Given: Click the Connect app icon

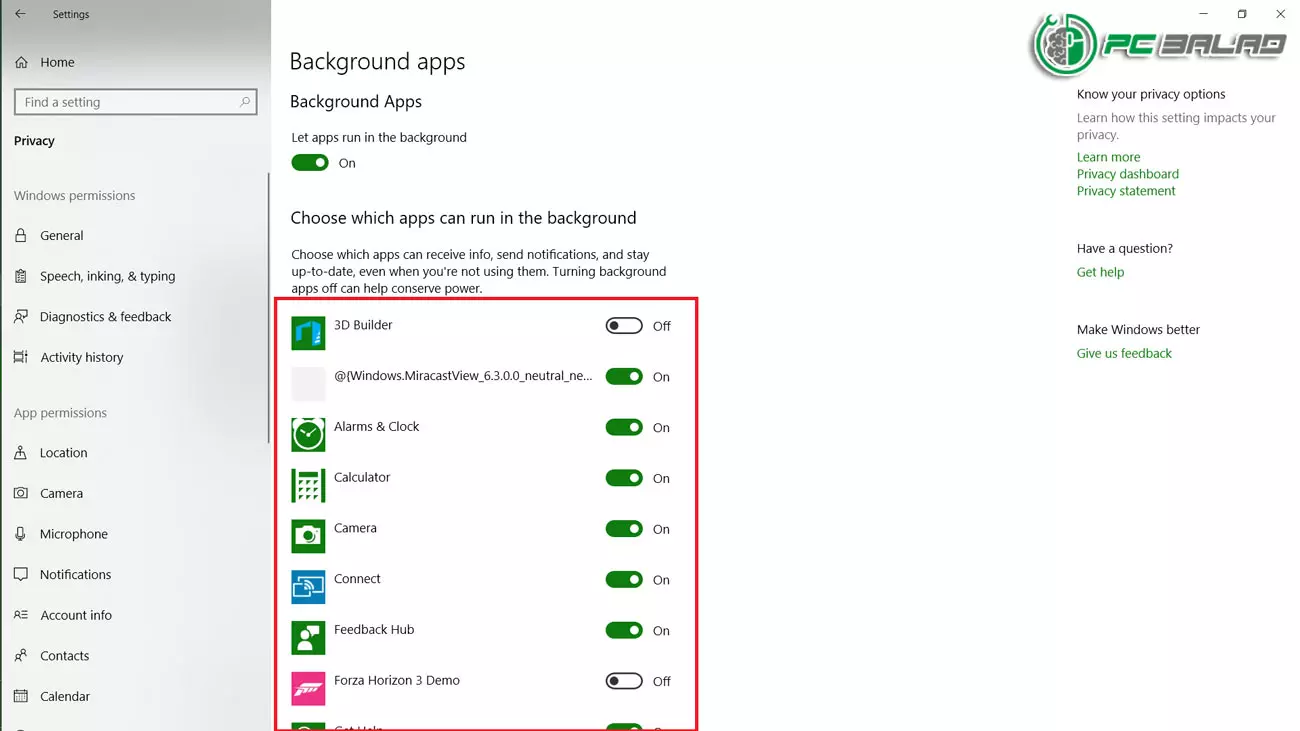Looking at the screenshot, I should tap(308, 587).
